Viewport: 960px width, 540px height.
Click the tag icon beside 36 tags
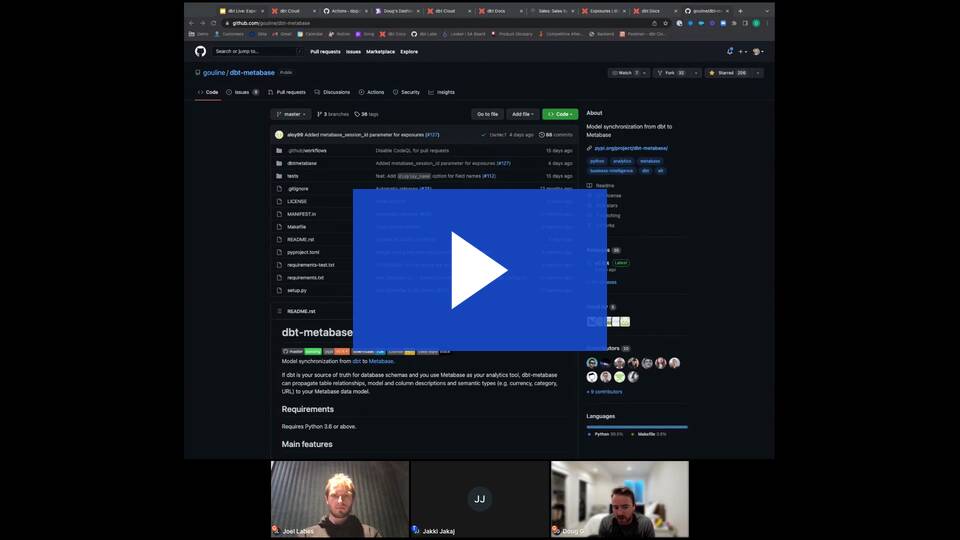(357, 114)
